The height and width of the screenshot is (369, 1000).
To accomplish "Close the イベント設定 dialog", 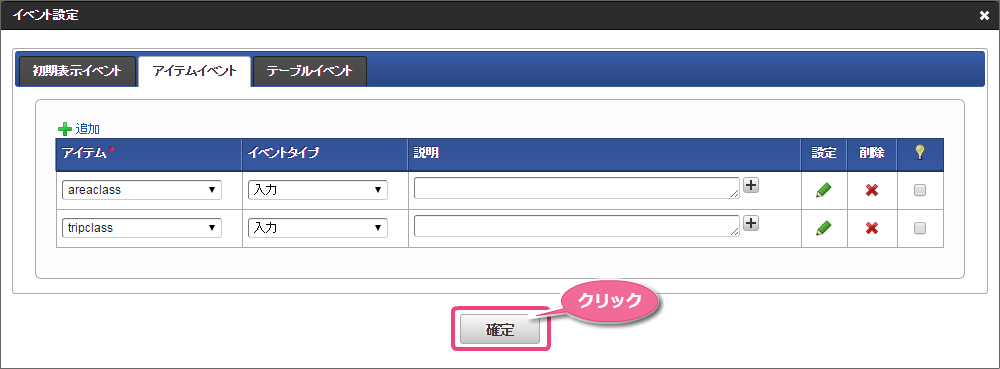I will pyautogui.click(x=984, y=15).
